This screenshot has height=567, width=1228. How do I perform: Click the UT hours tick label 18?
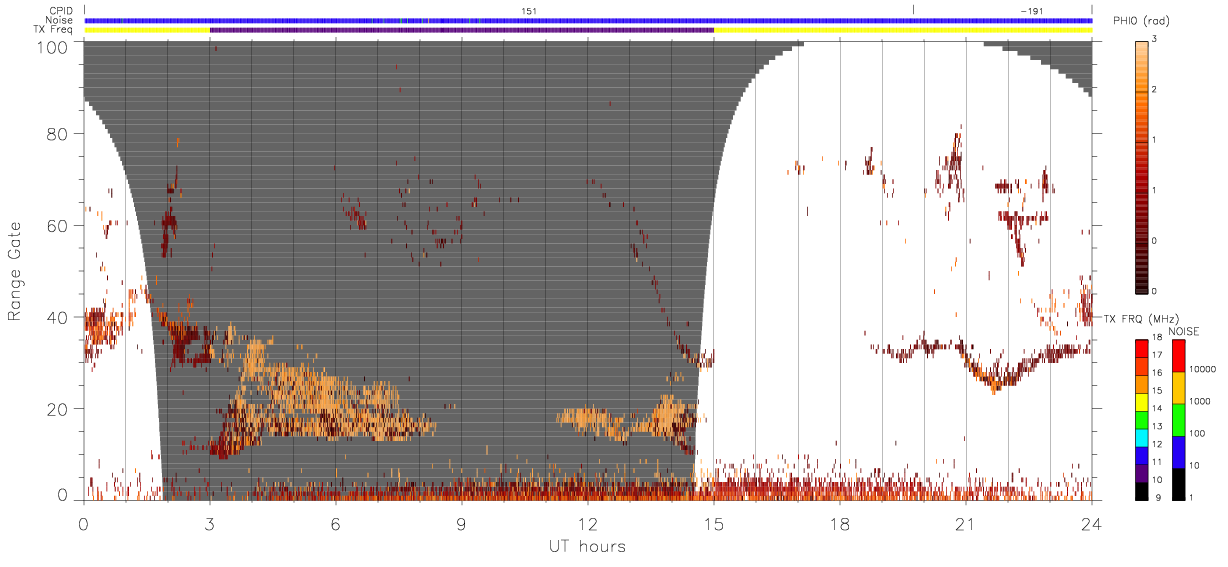[840, 525]
